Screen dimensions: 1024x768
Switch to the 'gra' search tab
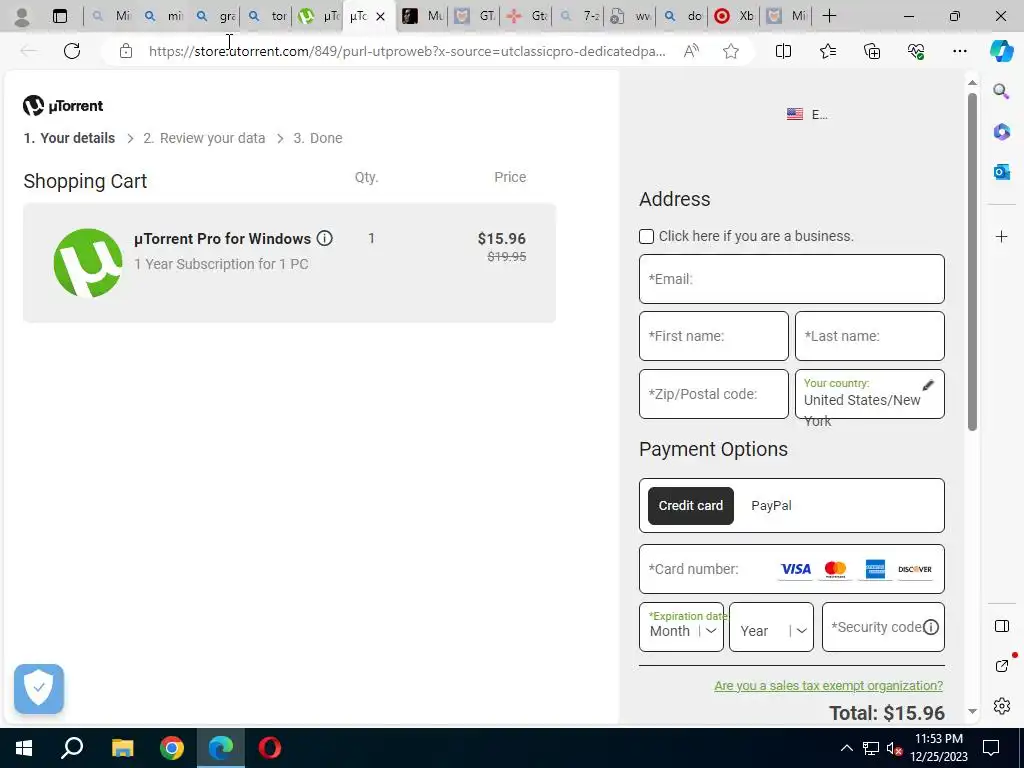coord(216,16)
